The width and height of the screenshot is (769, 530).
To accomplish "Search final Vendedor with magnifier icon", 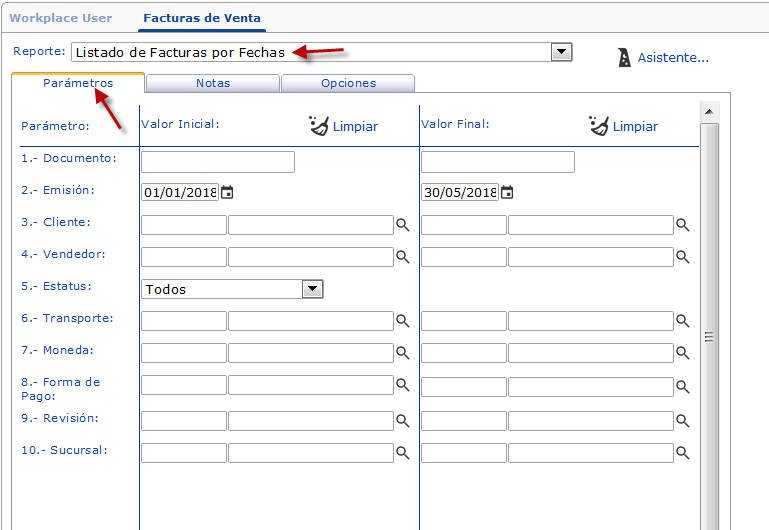I will click(x=683, y=256).
